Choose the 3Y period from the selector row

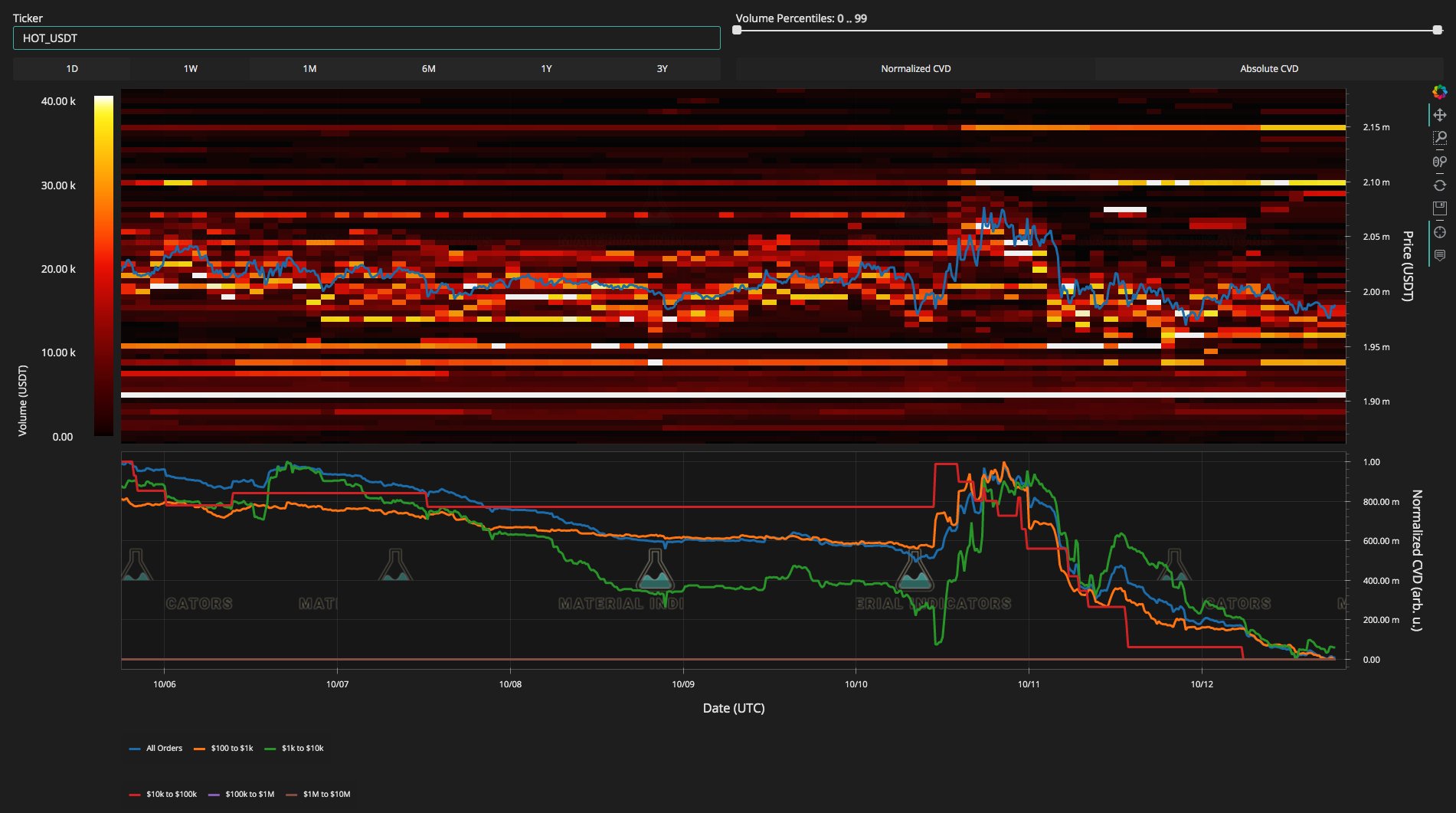point(663,68)
